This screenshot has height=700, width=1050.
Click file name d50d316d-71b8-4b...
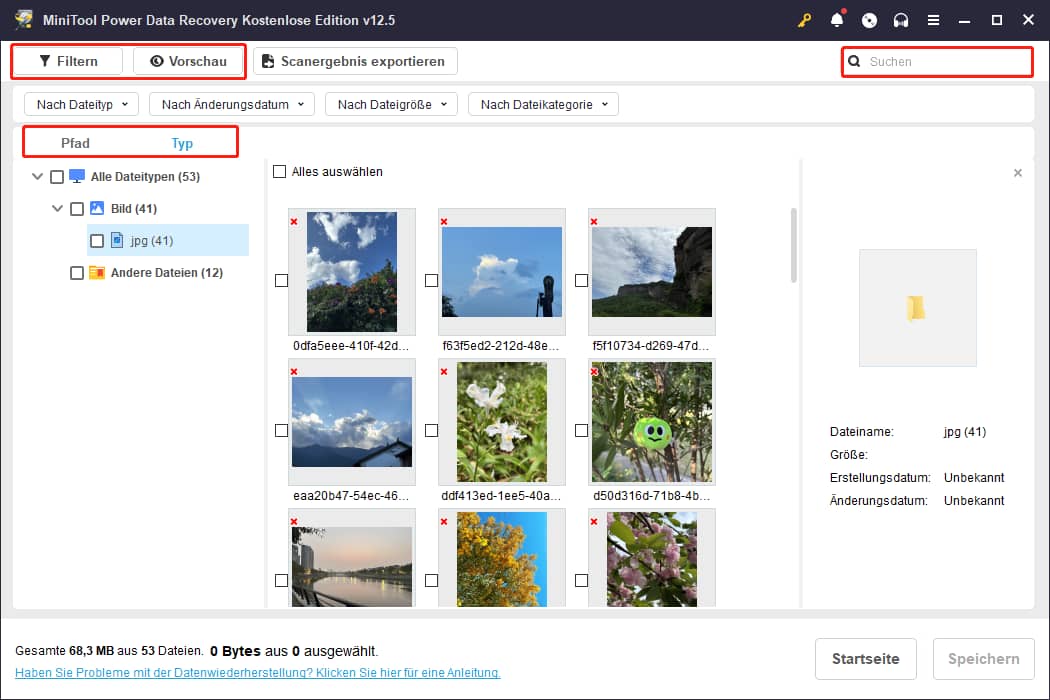click(x=652, y=496)
